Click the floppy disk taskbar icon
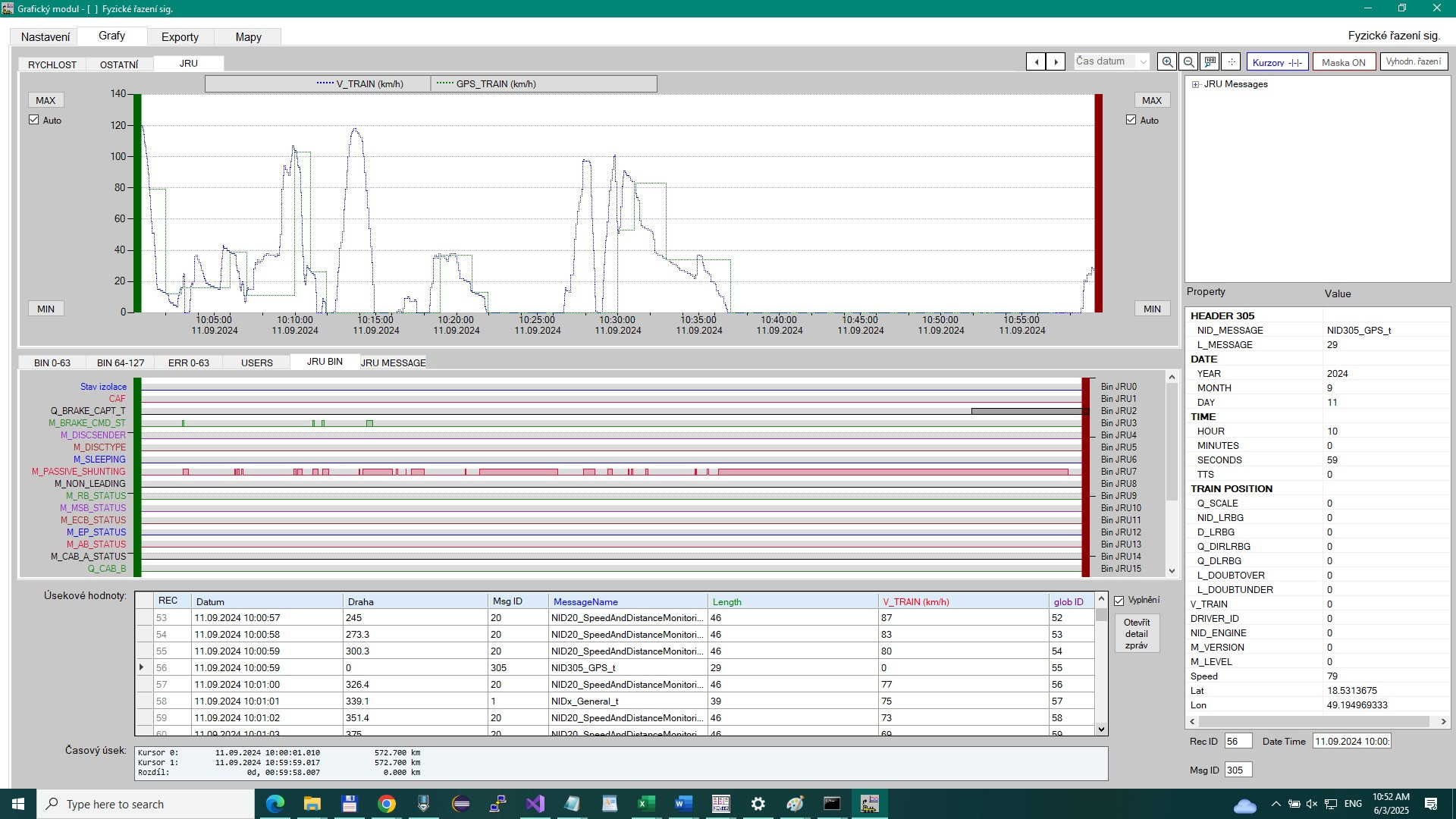This screenshot has height=819, width=1456. click(349, 804)
